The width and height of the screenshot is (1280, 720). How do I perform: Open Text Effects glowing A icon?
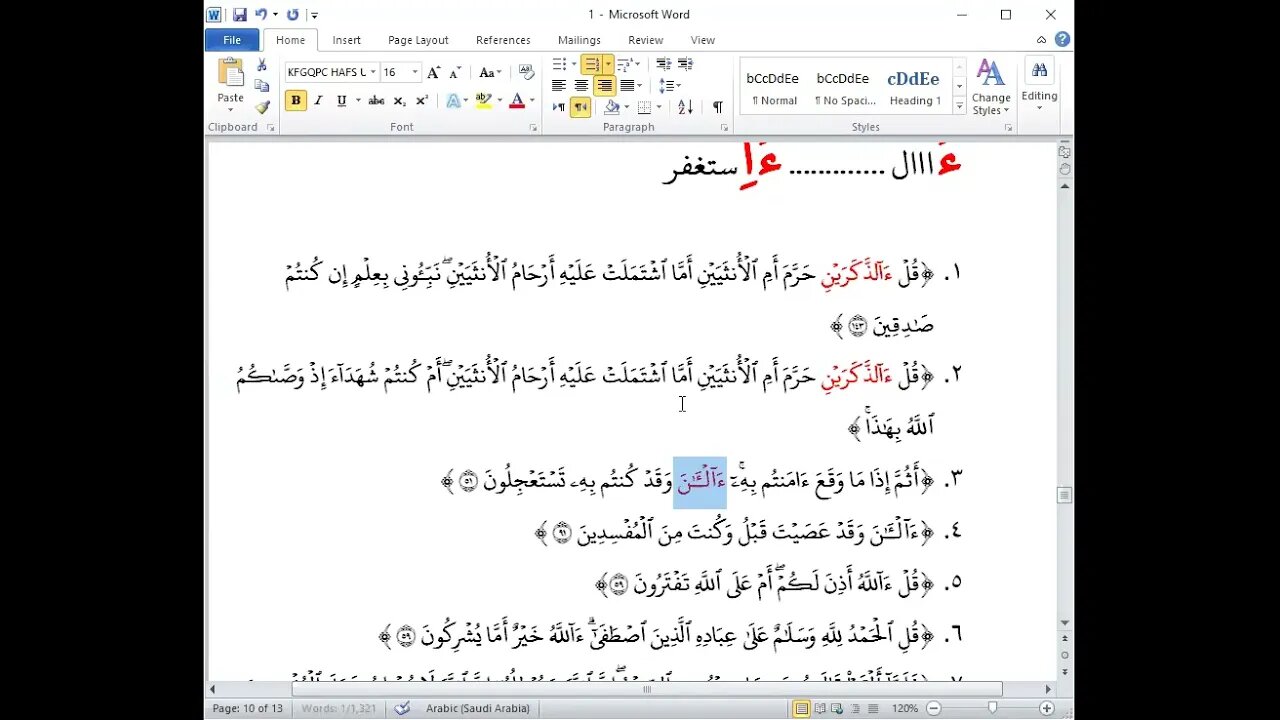[x=452, y=100]
